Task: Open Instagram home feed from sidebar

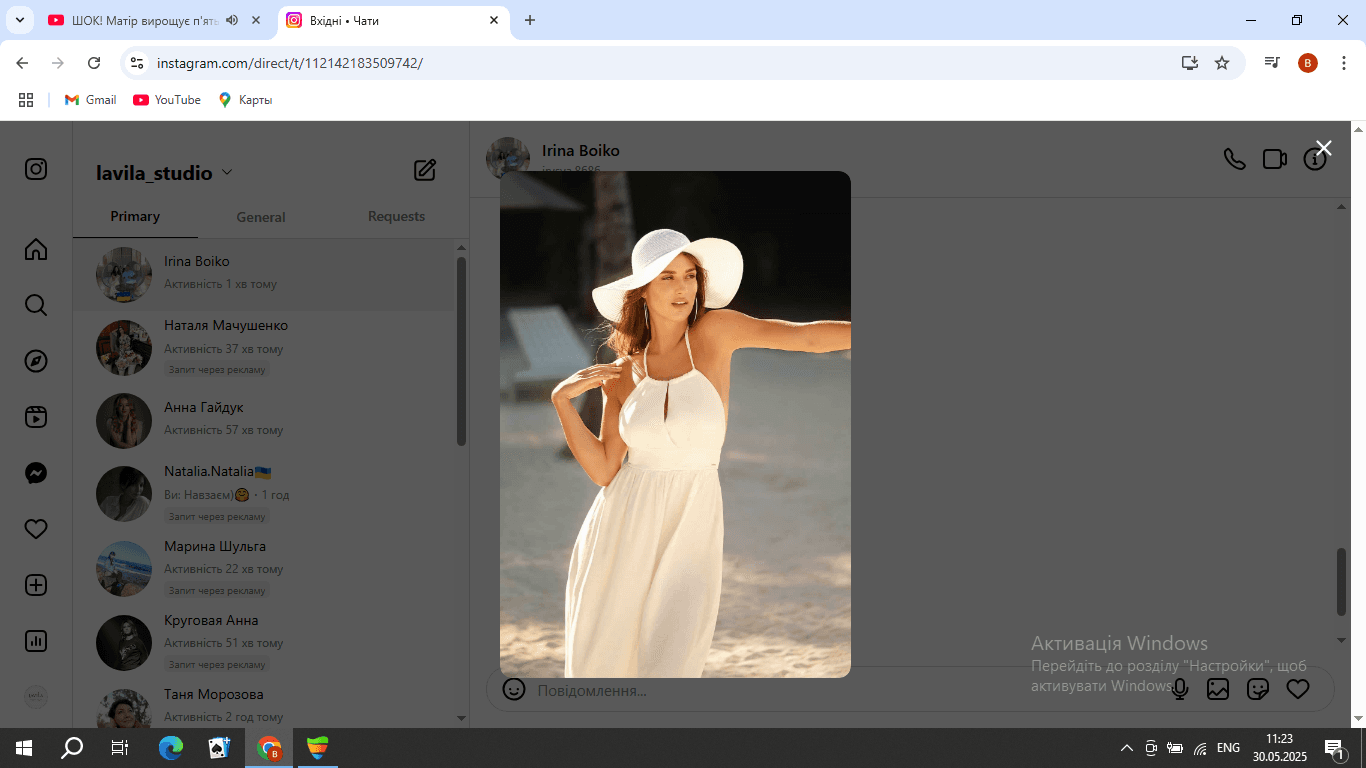Action: (36, 249)
